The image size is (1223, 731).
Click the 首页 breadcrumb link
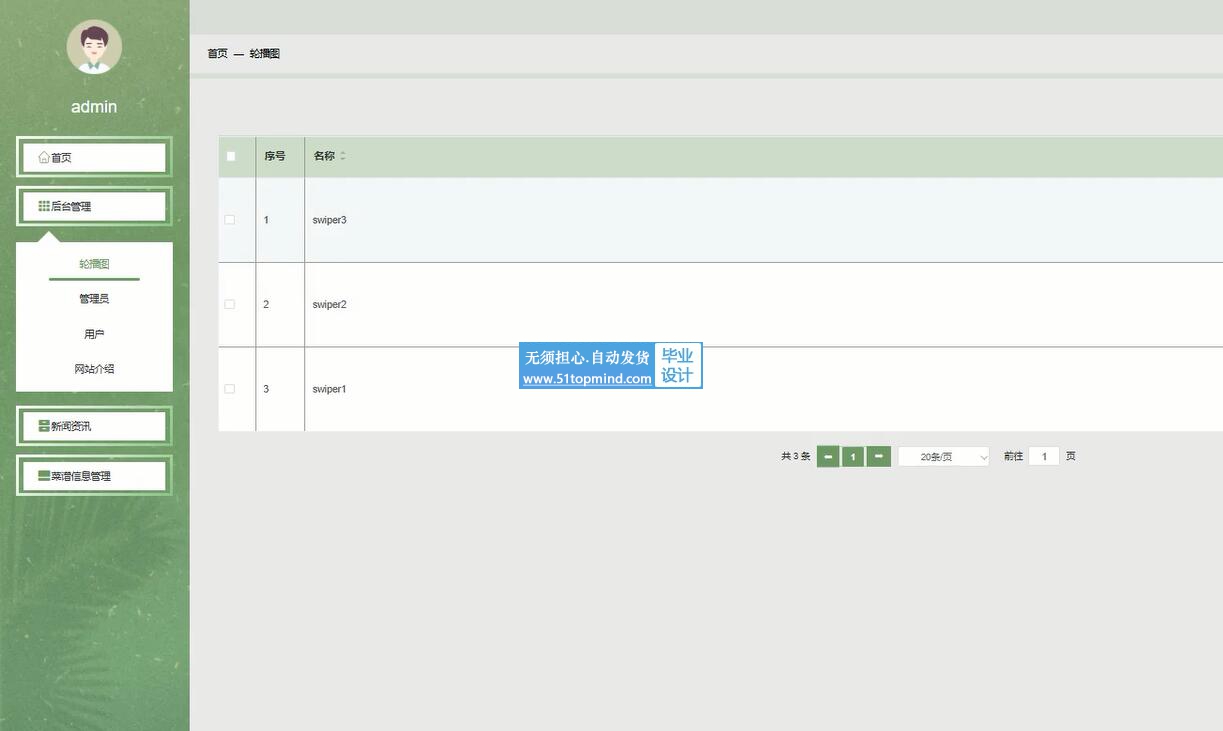(x=217, y=53)
